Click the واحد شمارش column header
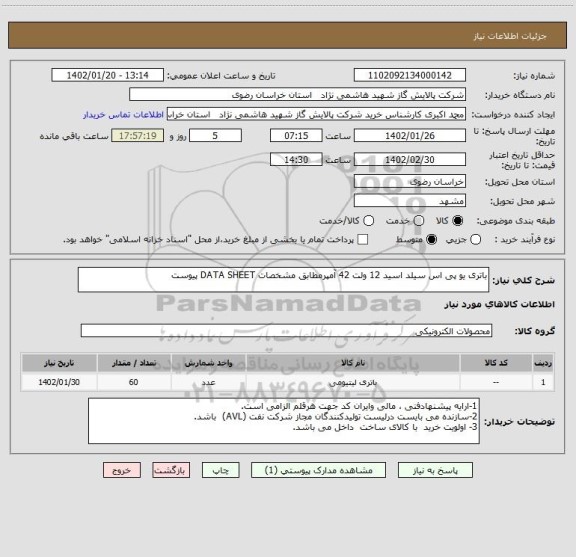This screenshot has height=557, width=576. click(x=209, y=363)
